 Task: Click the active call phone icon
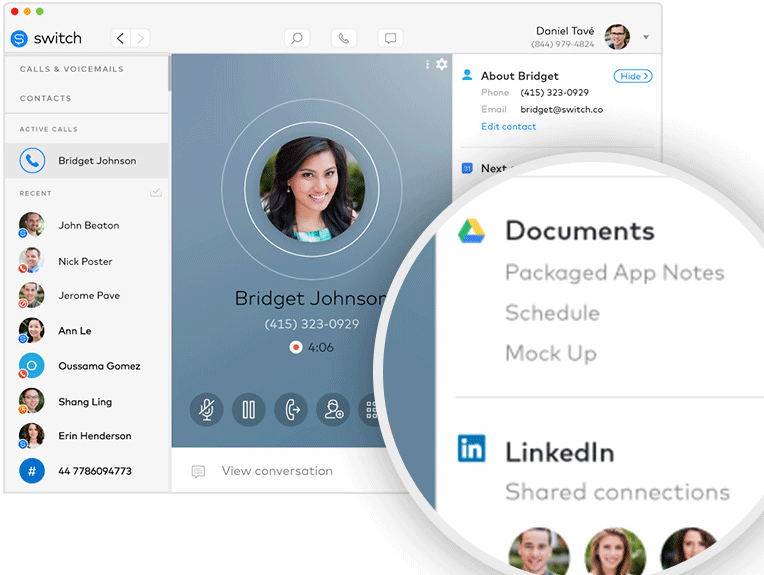[32, 160]
